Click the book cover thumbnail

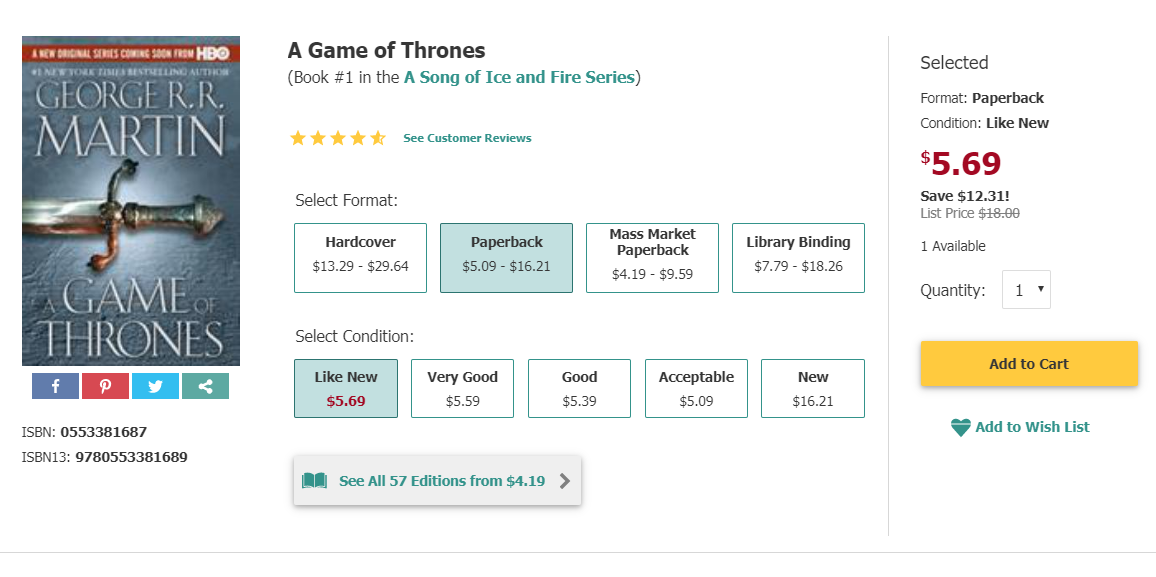click(x=131, y=201)
